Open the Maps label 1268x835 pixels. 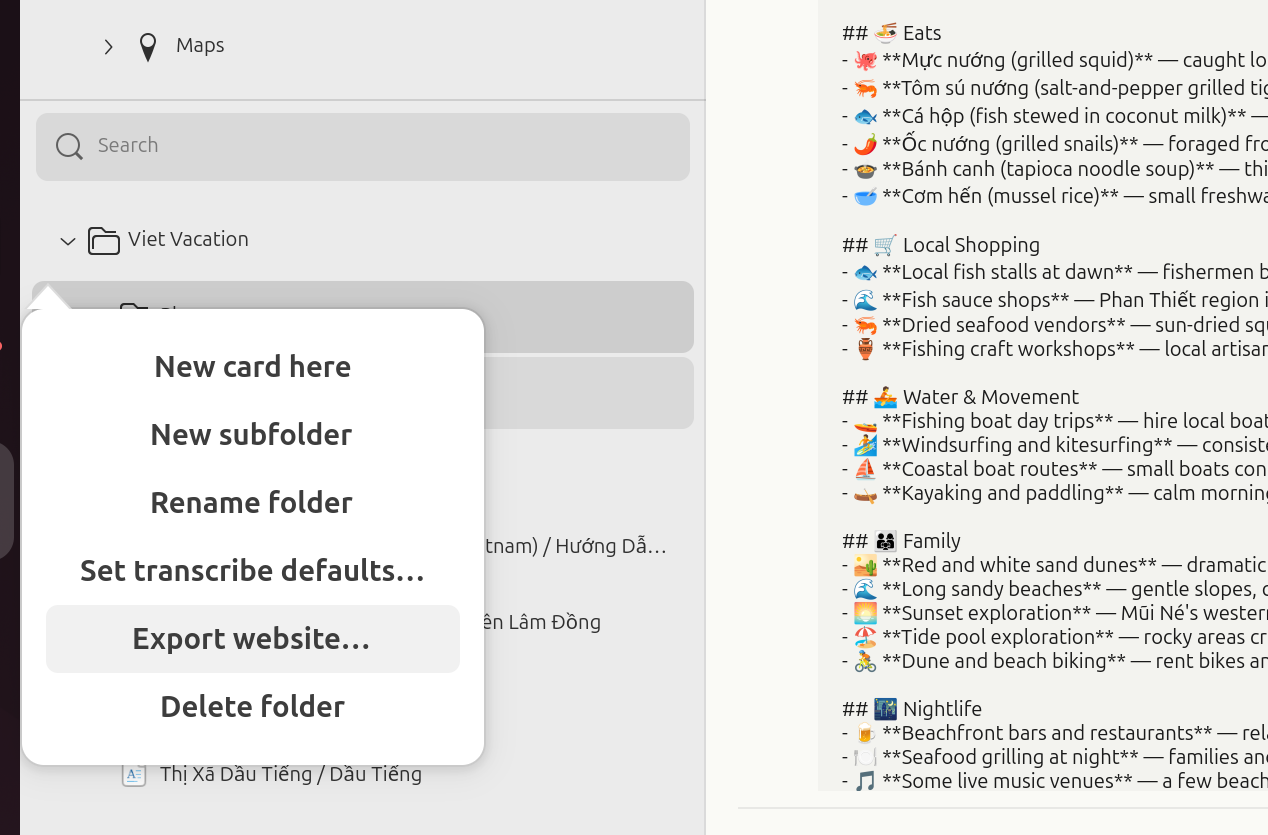click(200, 45)
